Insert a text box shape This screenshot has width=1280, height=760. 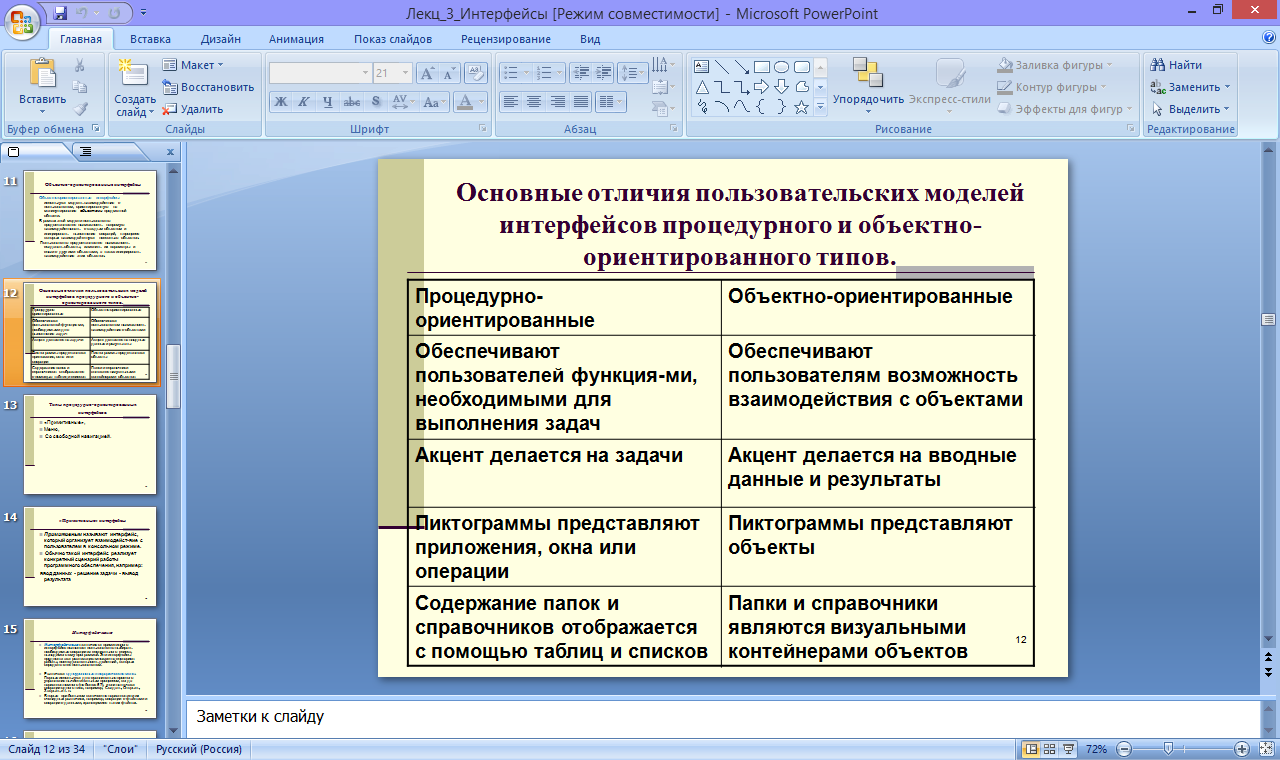702,66
